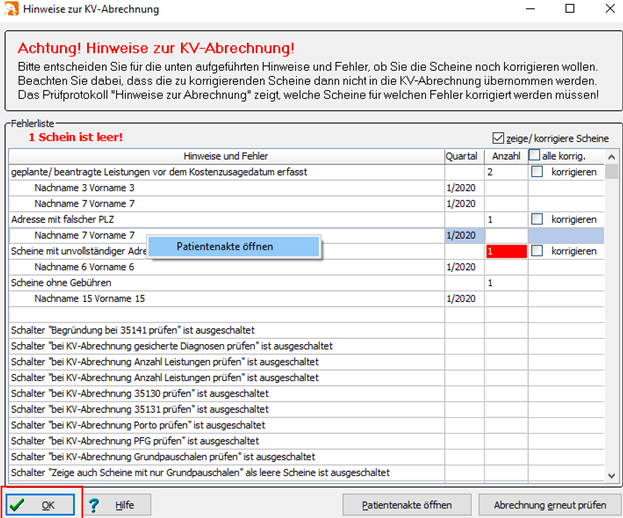
Task: Toggle the zeige/ korrigiere Scheine checkbox
Action: (x=498, y=138)
